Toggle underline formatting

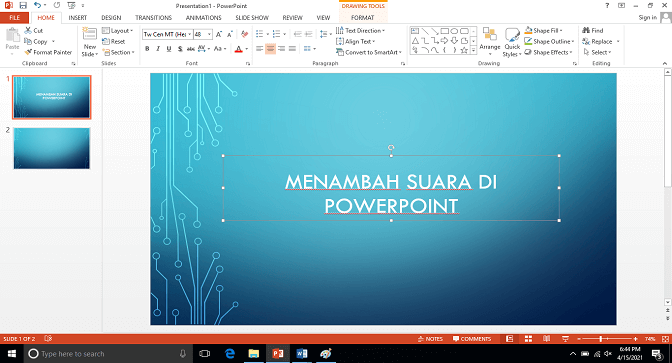coord(169,49)
